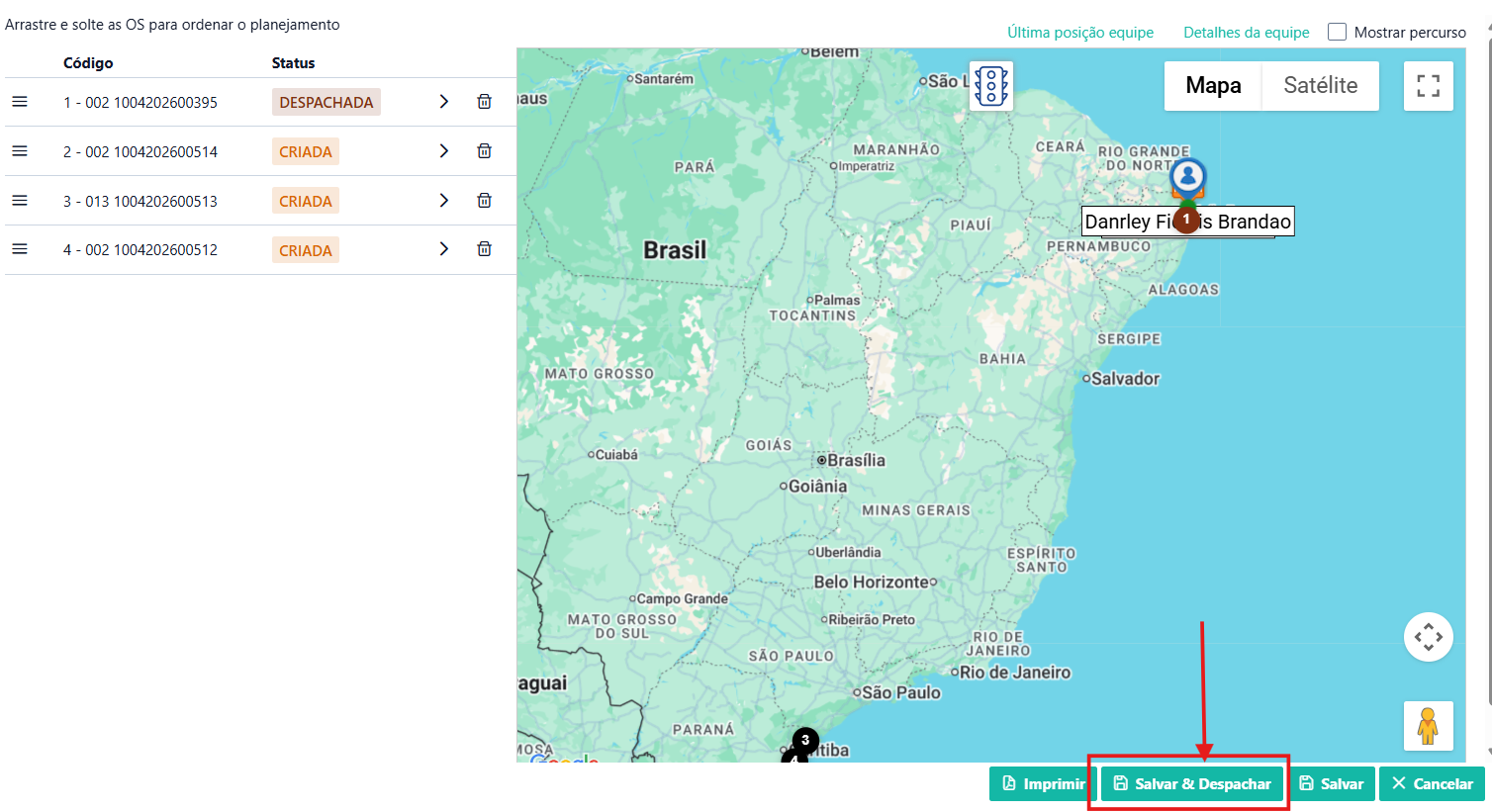Click Salvar & Despachar button
Image resolution: width=1492 pixels, height=812 pixels.
1192,783
